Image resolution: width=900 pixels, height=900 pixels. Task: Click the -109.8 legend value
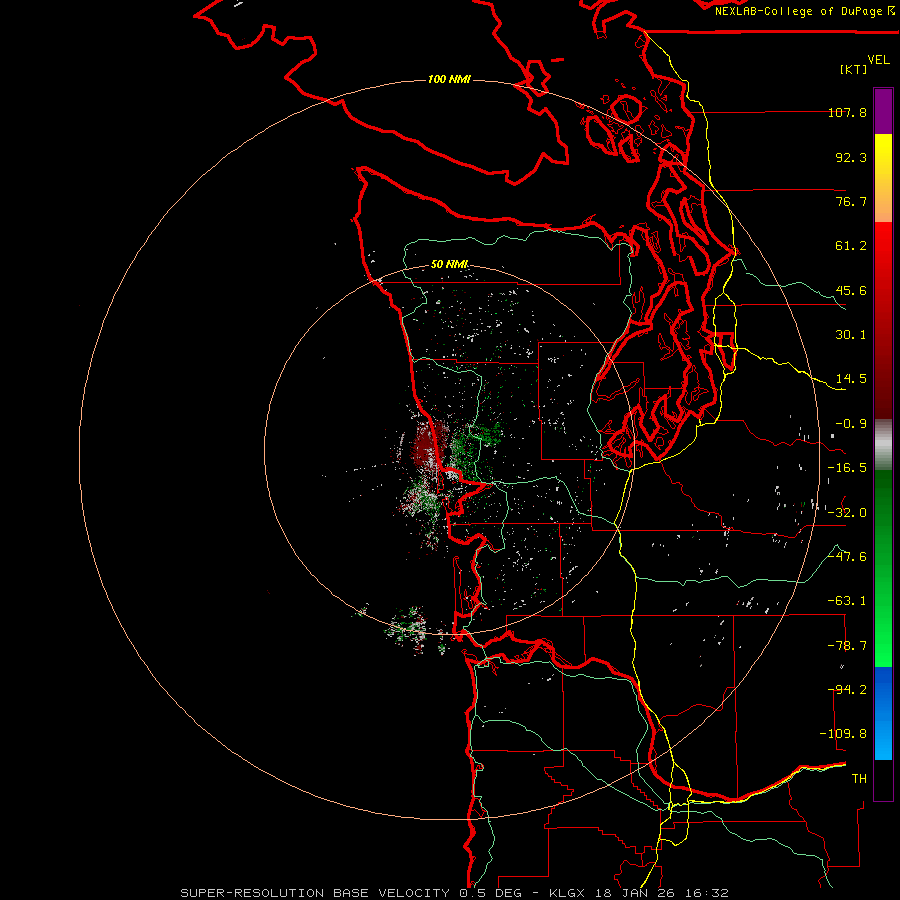tap(843, 734)
